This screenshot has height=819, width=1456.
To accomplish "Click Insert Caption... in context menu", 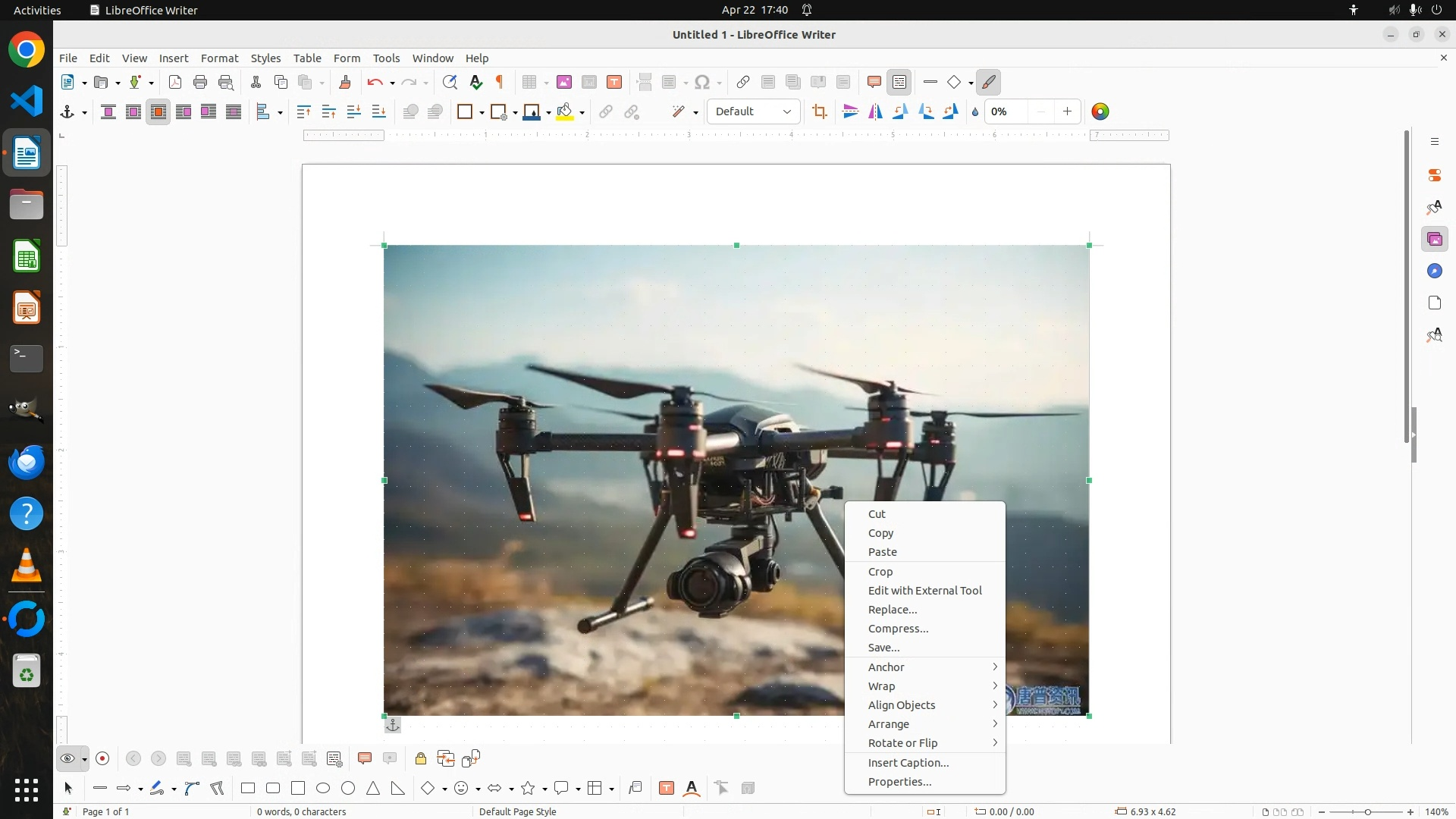I will tap(908, 763).
